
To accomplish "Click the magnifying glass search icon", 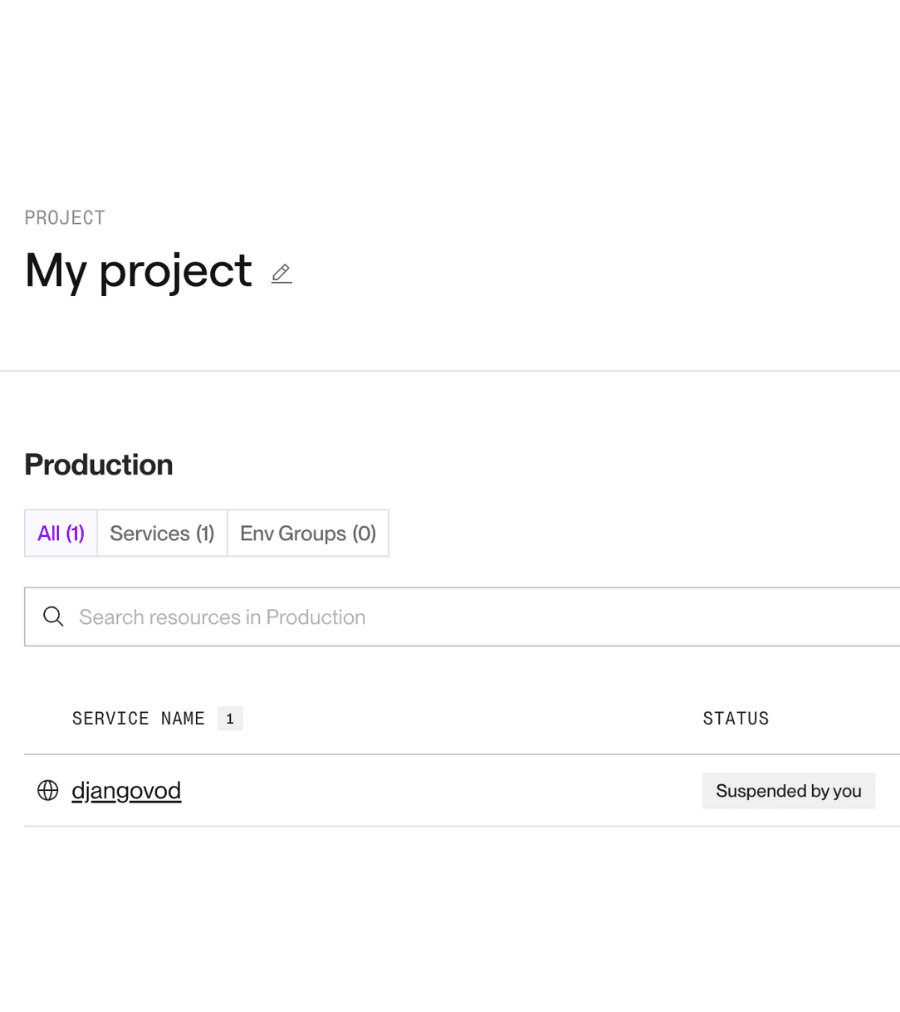I will tap(53, 616).
